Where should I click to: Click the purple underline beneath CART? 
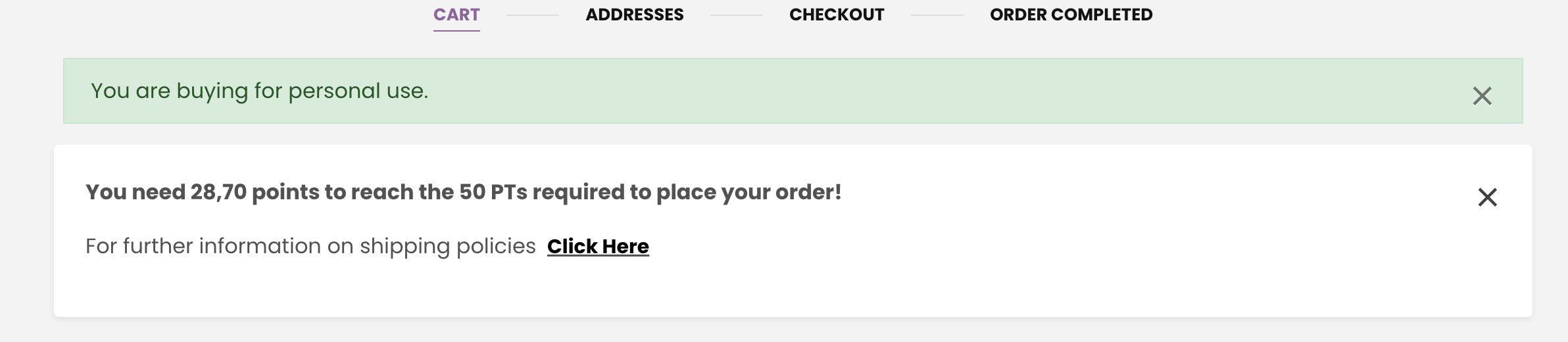click(456, 30)
